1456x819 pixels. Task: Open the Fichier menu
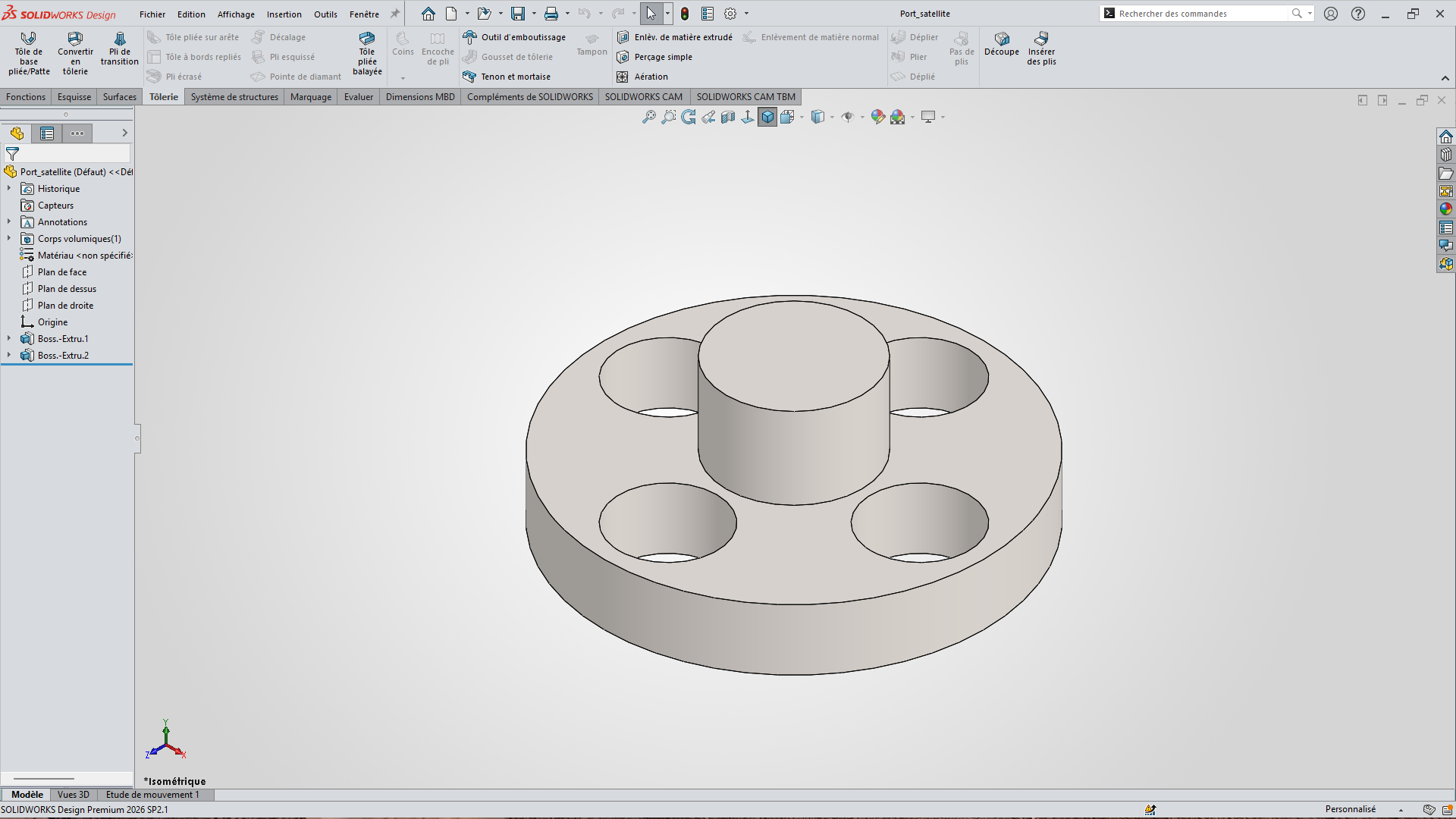pyautogui.click(x=152, y=14)
